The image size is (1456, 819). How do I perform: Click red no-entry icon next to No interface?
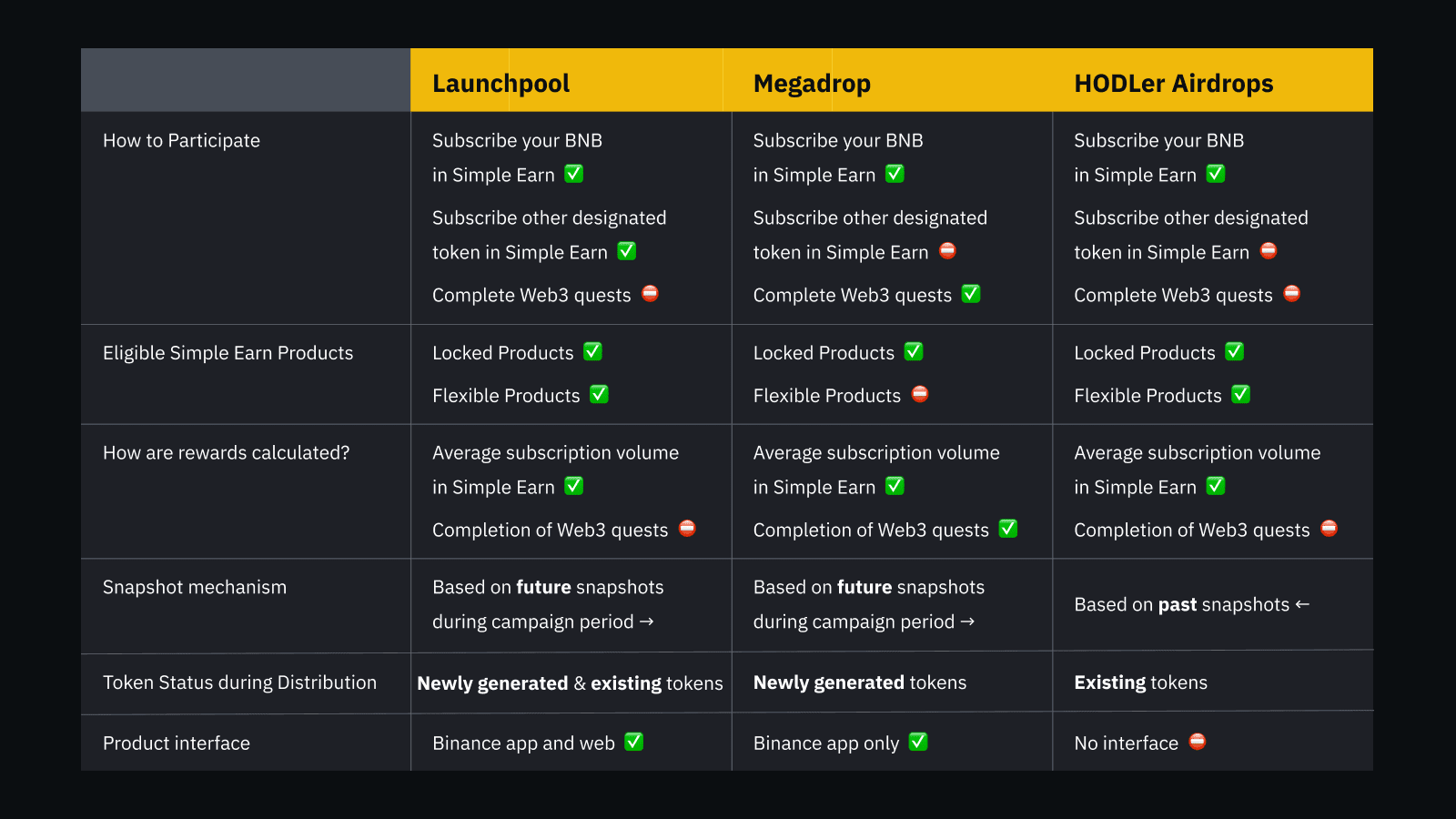(x=1198, y=742)
